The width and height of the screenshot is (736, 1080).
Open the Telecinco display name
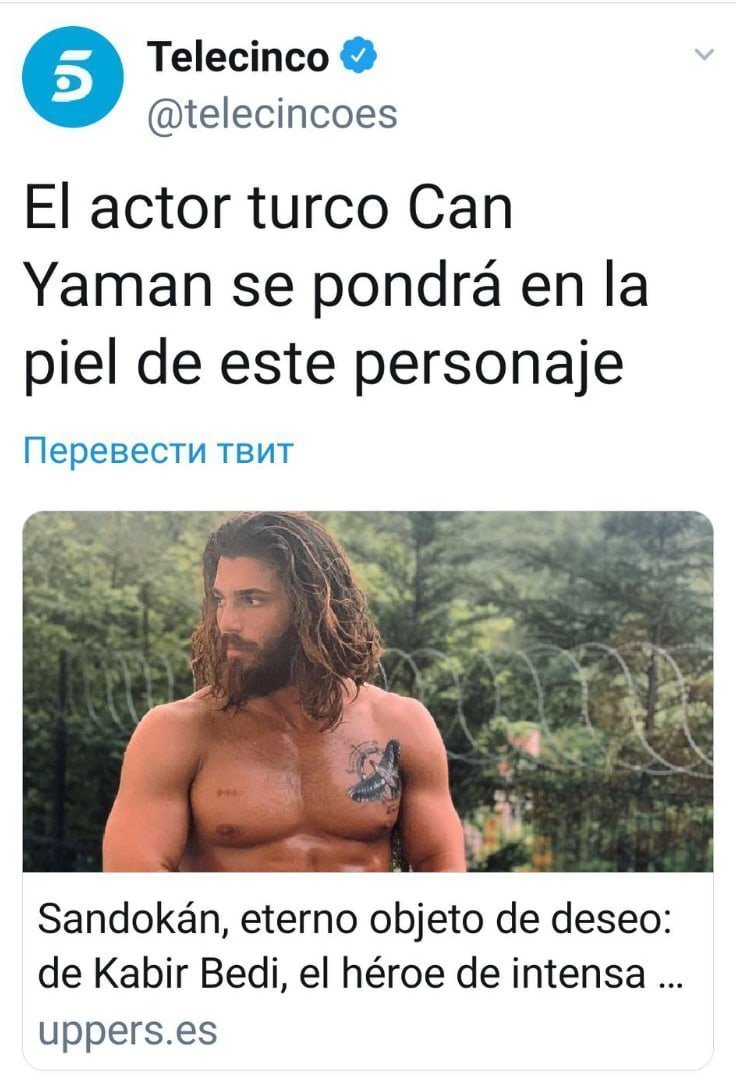click(238, 56)
